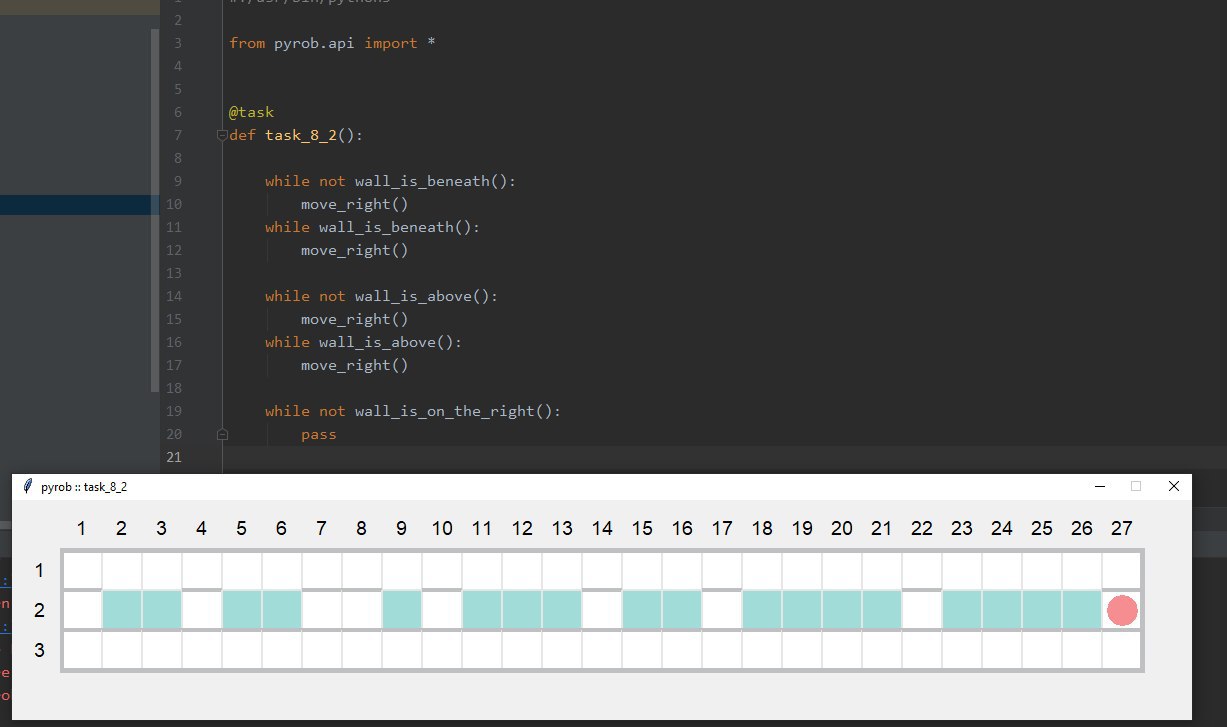Click 'while not wall_is_beneath():' line
The width and height of the screenshot is (1227, 727).
click(x=390, y=181)
